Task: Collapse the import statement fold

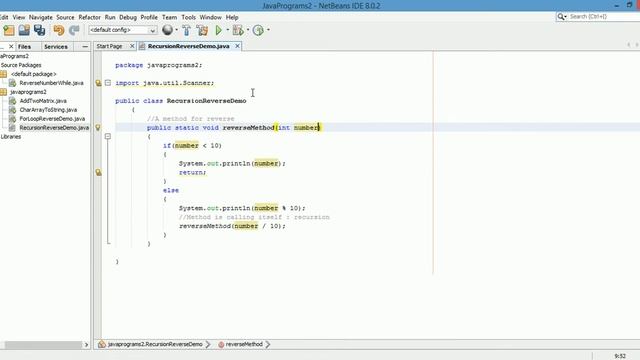Action: click(x=108, y=83)
